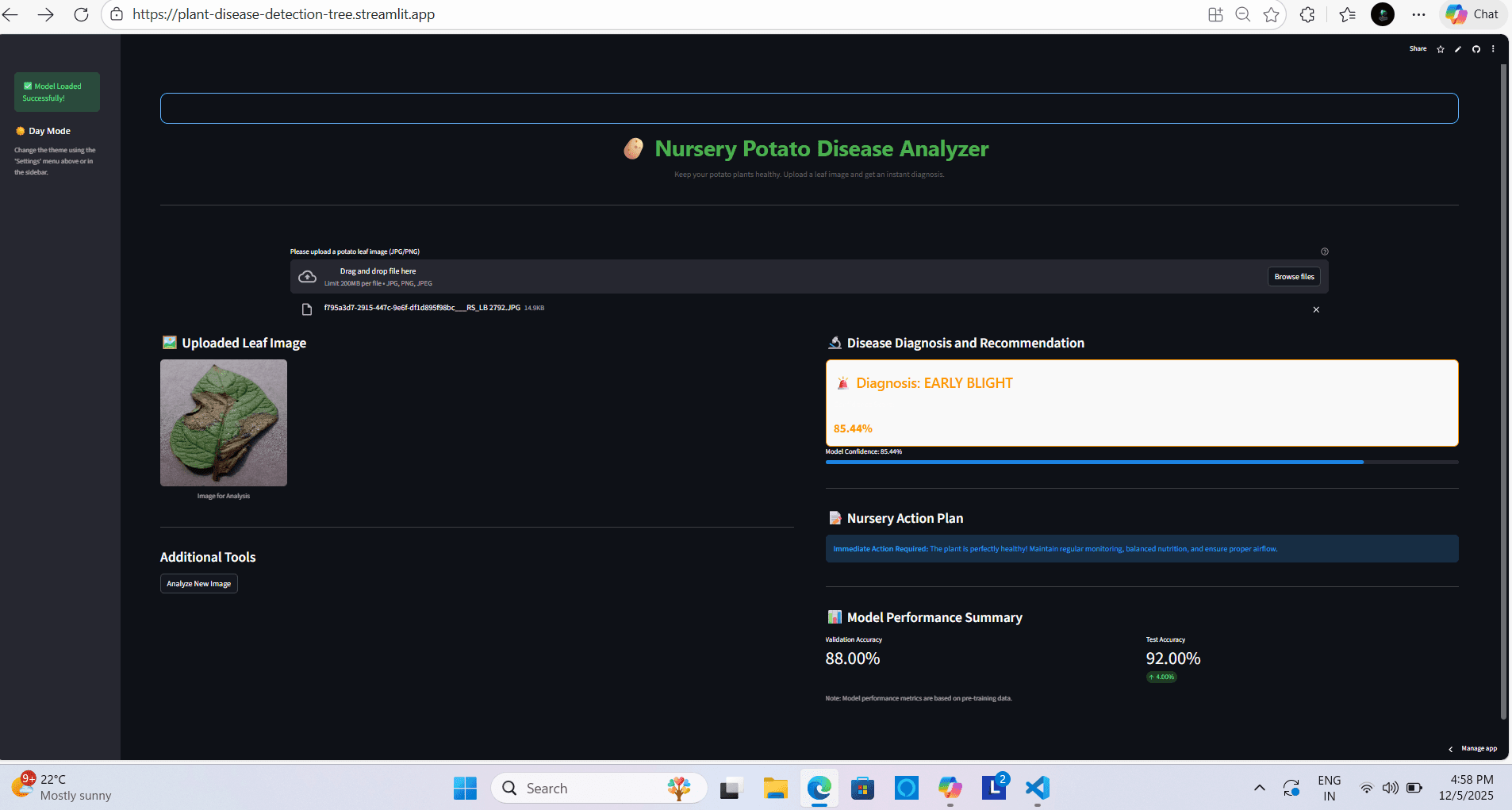Edit the app with pencil icon
Viewport: 1512px width, 810px height.
pyautogui.click(x=1458, y=49)
